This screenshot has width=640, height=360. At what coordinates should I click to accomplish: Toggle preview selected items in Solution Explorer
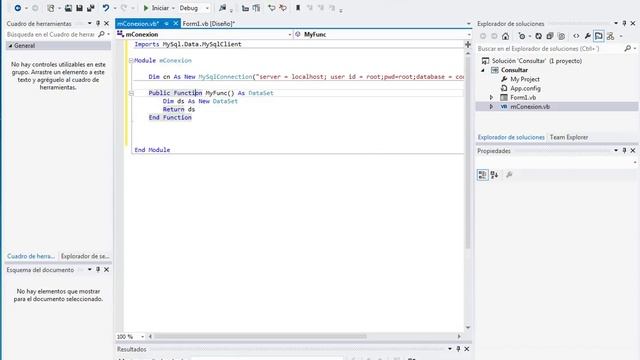tap(599, 36)
